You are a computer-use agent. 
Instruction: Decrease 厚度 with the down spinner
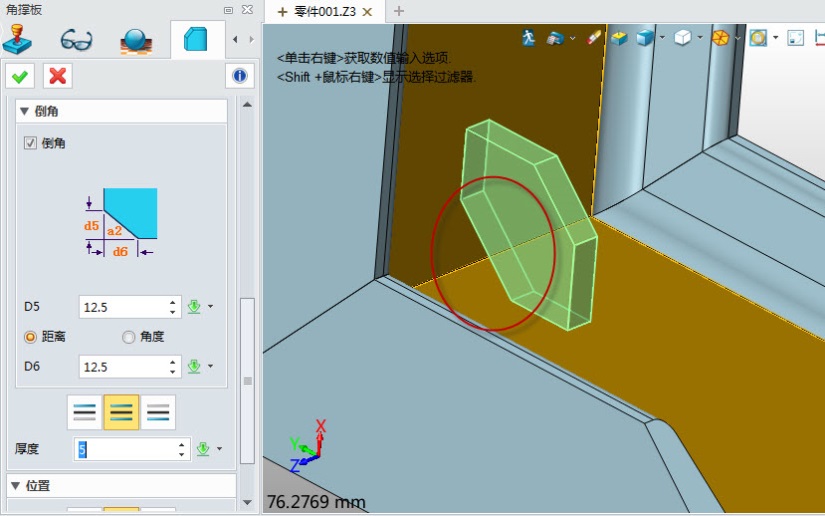pos(182,454)
